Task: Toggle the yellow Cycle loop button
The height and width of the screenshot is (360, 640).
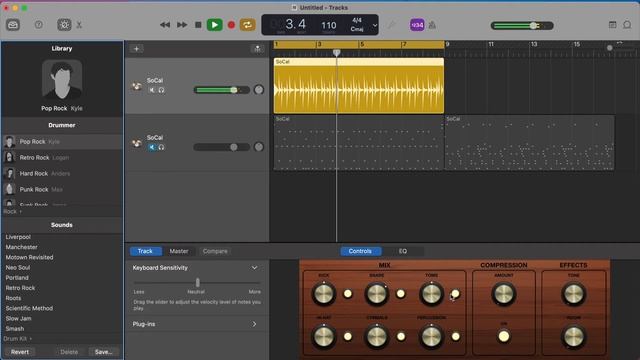Action: click(247, 25)
